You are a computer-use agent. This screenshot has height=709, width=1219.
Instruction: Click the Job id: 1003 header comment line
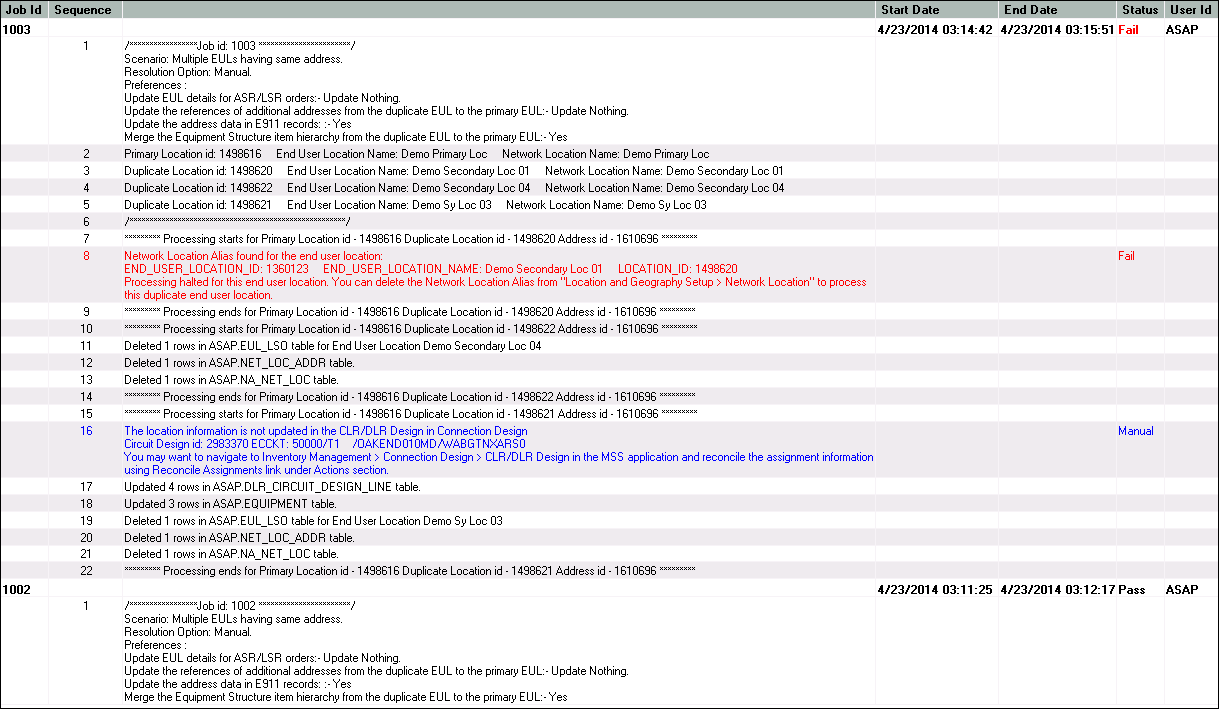(x=239, y=46)
